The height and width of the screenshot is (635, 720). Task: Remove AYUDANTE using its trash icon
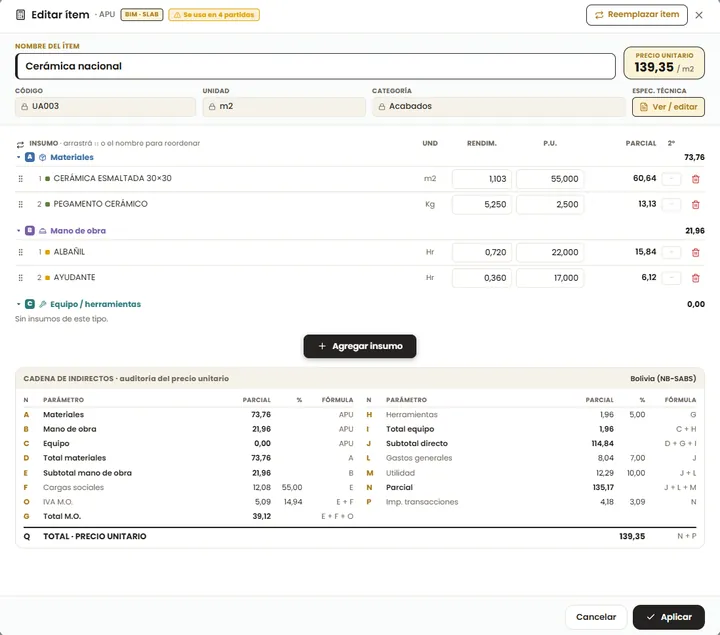[x=695, y=278]
